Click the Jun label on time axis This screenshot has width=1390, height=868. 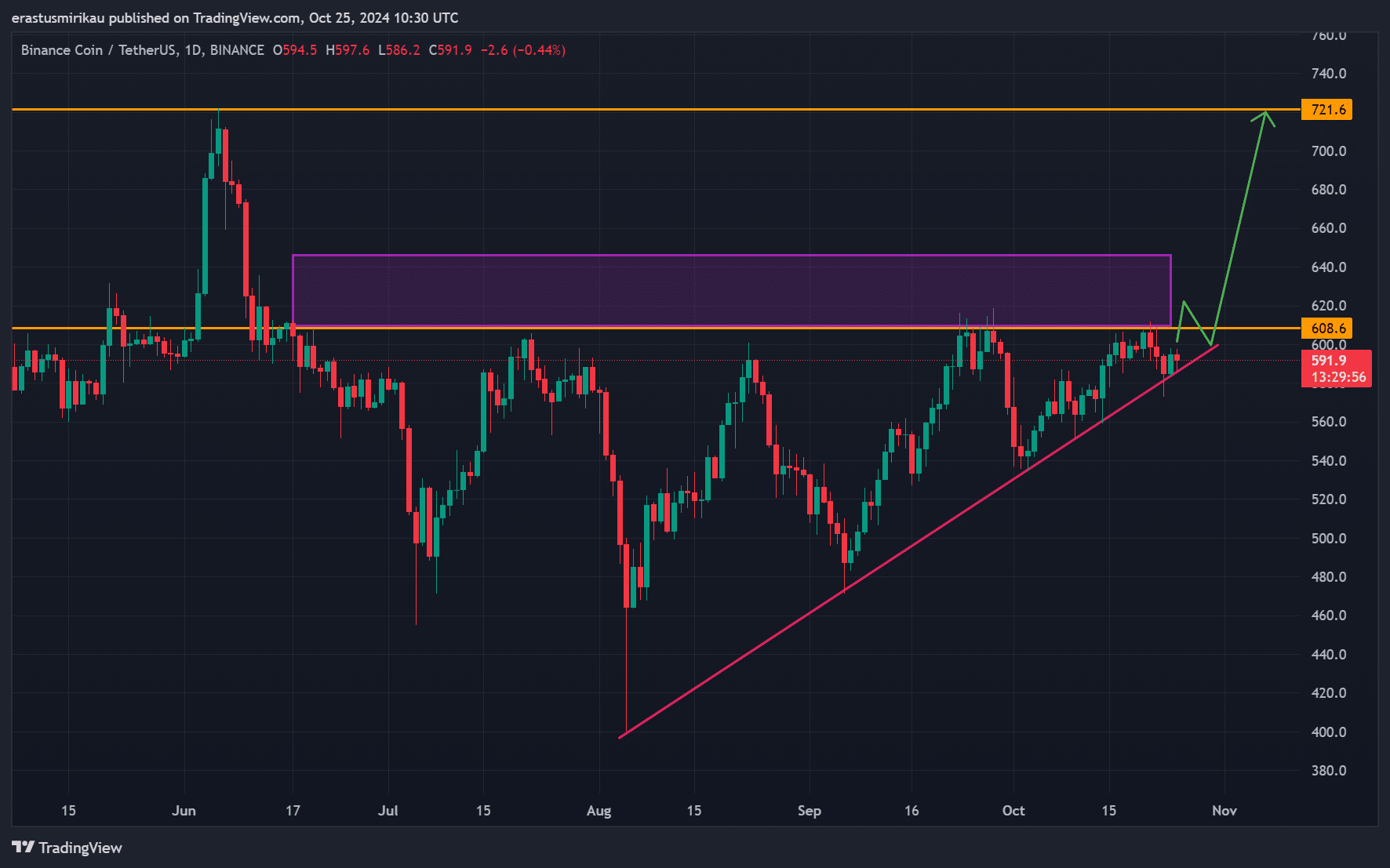click(184, 810)
